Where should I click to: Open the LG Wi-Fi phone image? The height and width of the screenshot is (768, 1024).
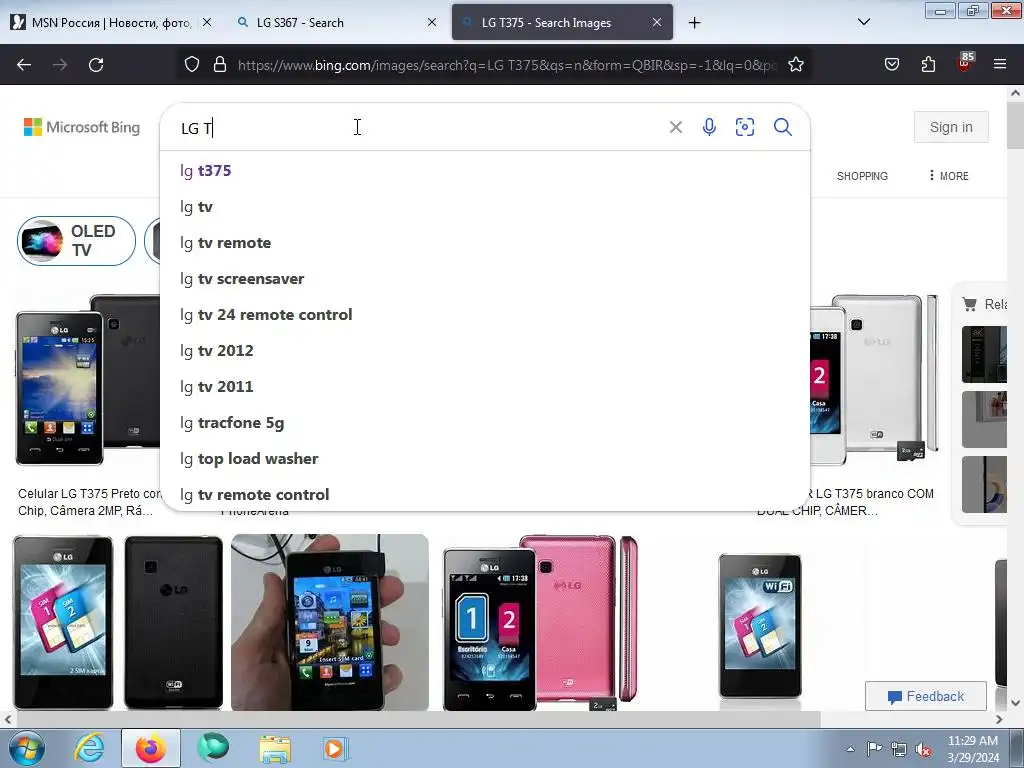pyautogui.click(x=760, y=626)
